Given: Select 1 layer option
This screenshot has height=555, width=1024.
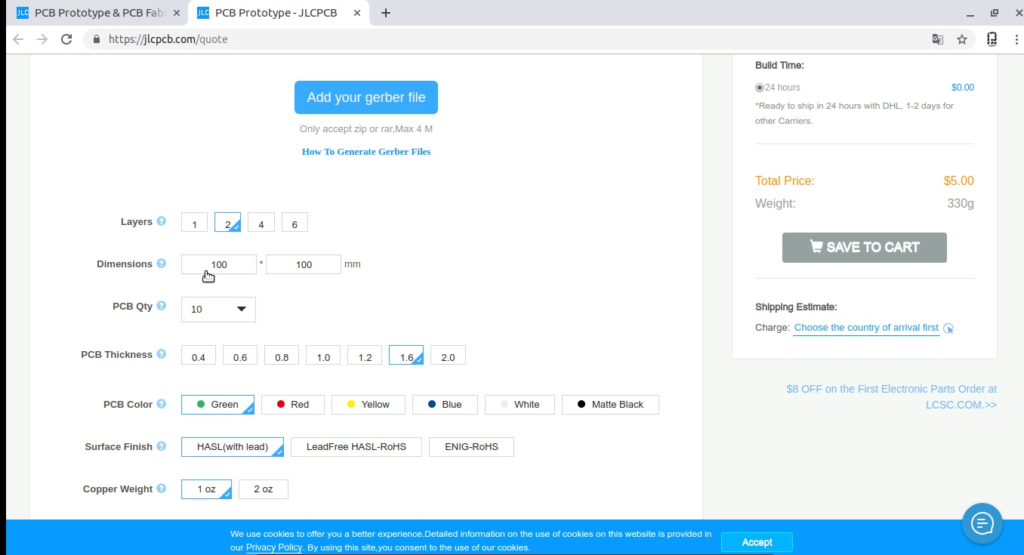Looking at the screenshot, I should coord(194,223).
